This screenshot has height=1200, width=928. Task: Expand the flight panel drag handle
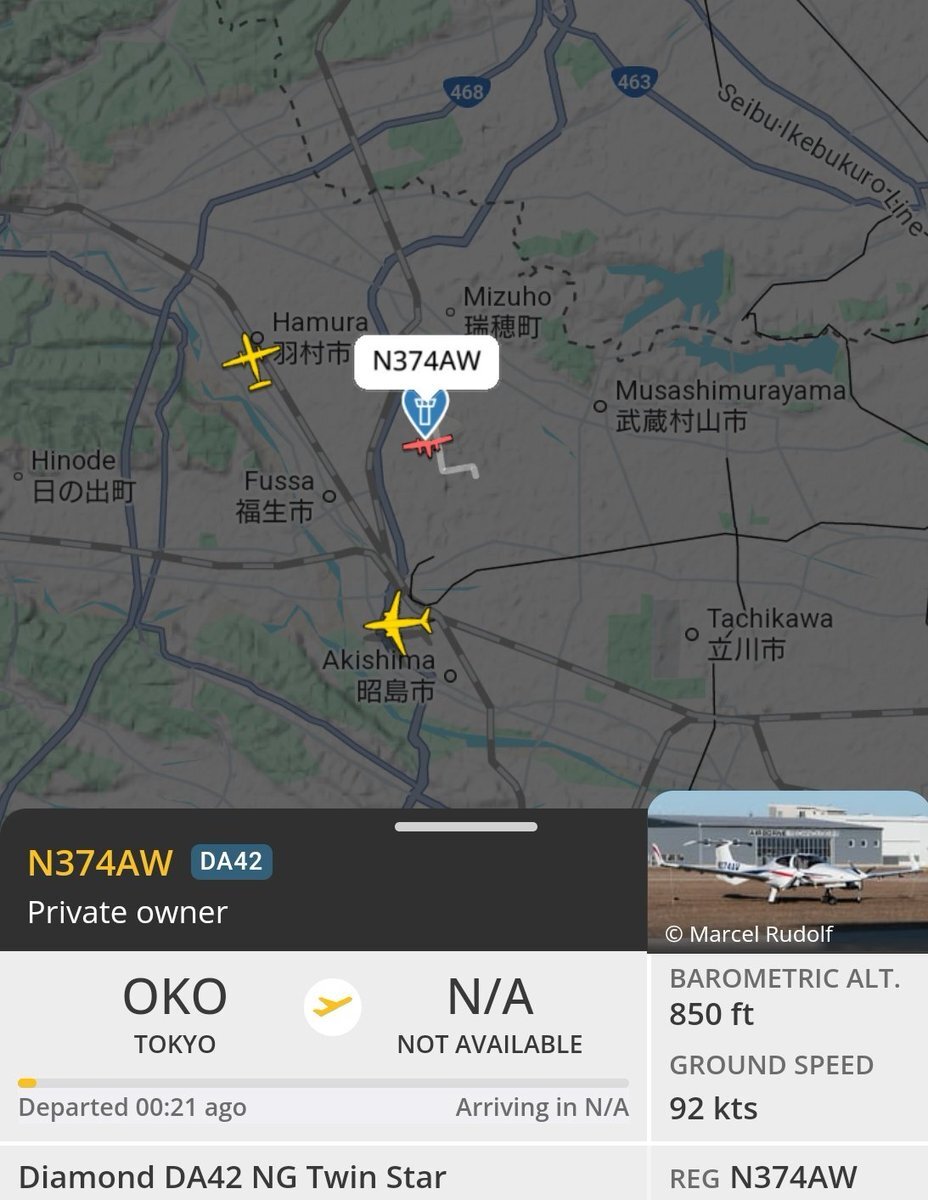(466, 827)
